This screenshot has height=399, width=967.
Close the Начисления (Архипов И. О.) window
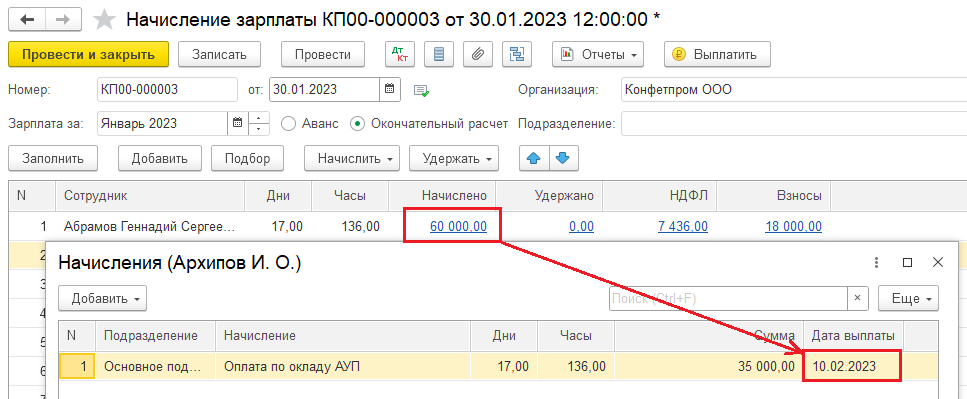tap(938, 263)
